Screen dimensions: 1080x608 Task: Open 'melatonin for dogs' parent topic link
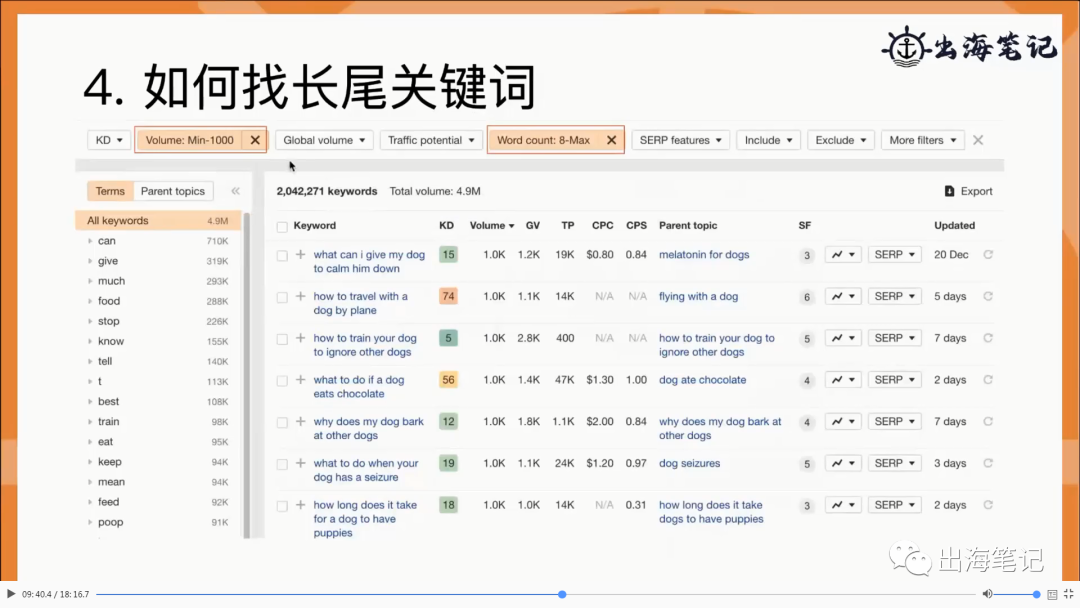point(704,254)
